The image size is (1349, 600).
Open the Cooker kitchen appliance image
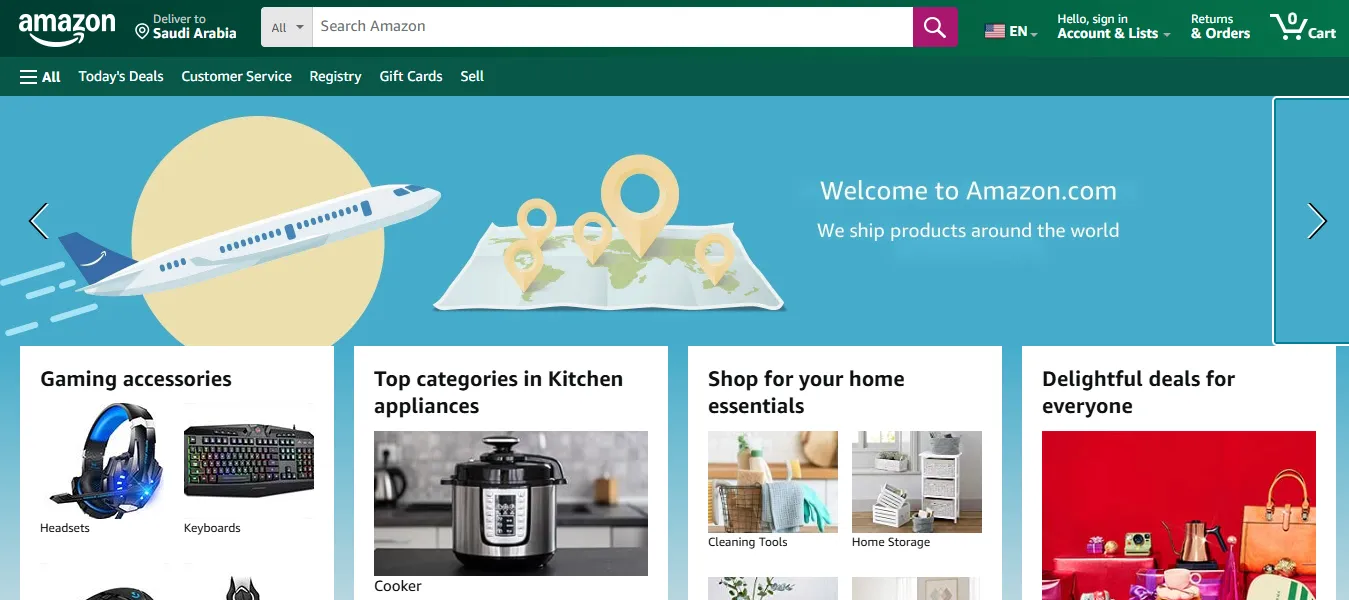click(x=511, y=503)
